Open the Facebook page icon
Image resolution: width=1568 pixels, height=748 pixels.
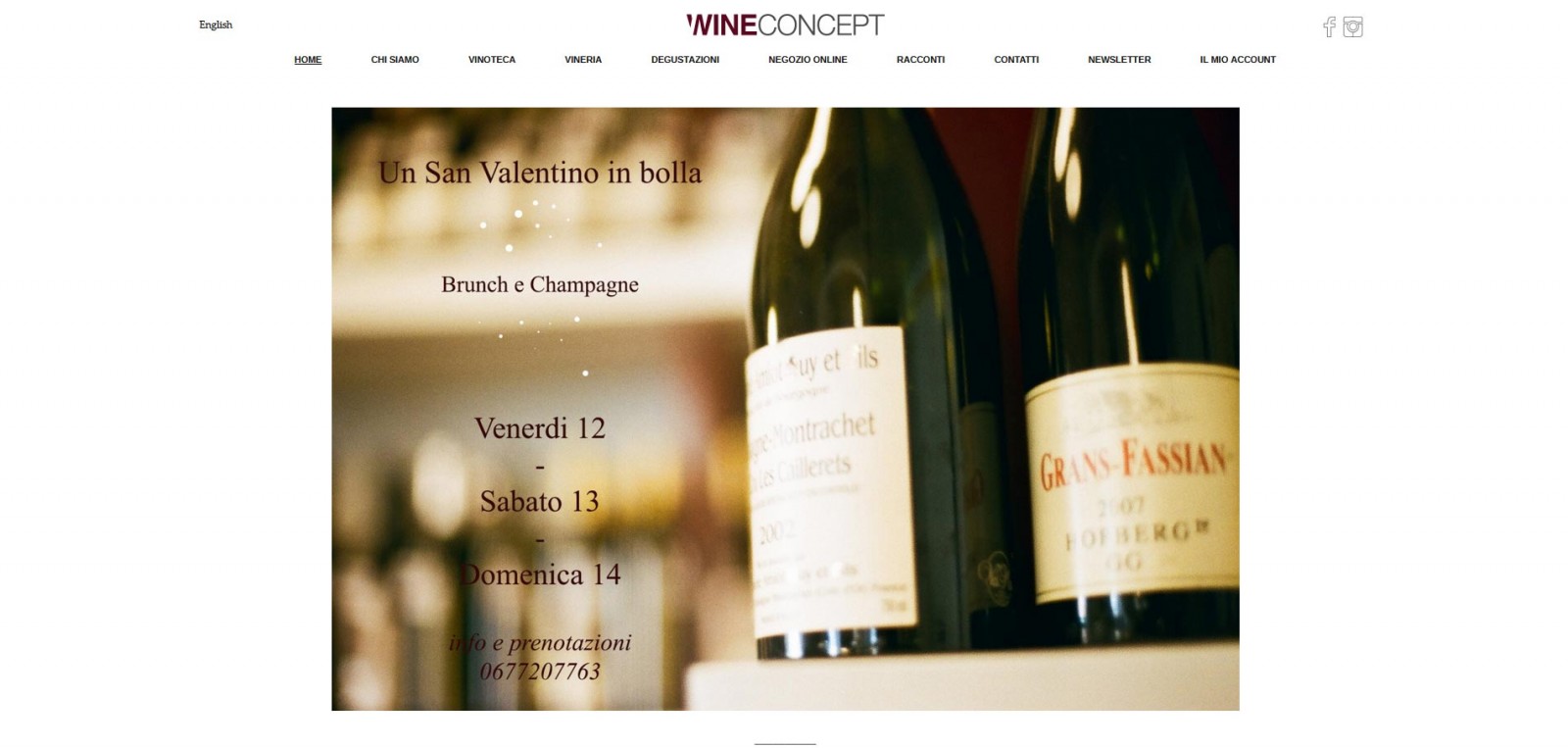pos(1329,26)
